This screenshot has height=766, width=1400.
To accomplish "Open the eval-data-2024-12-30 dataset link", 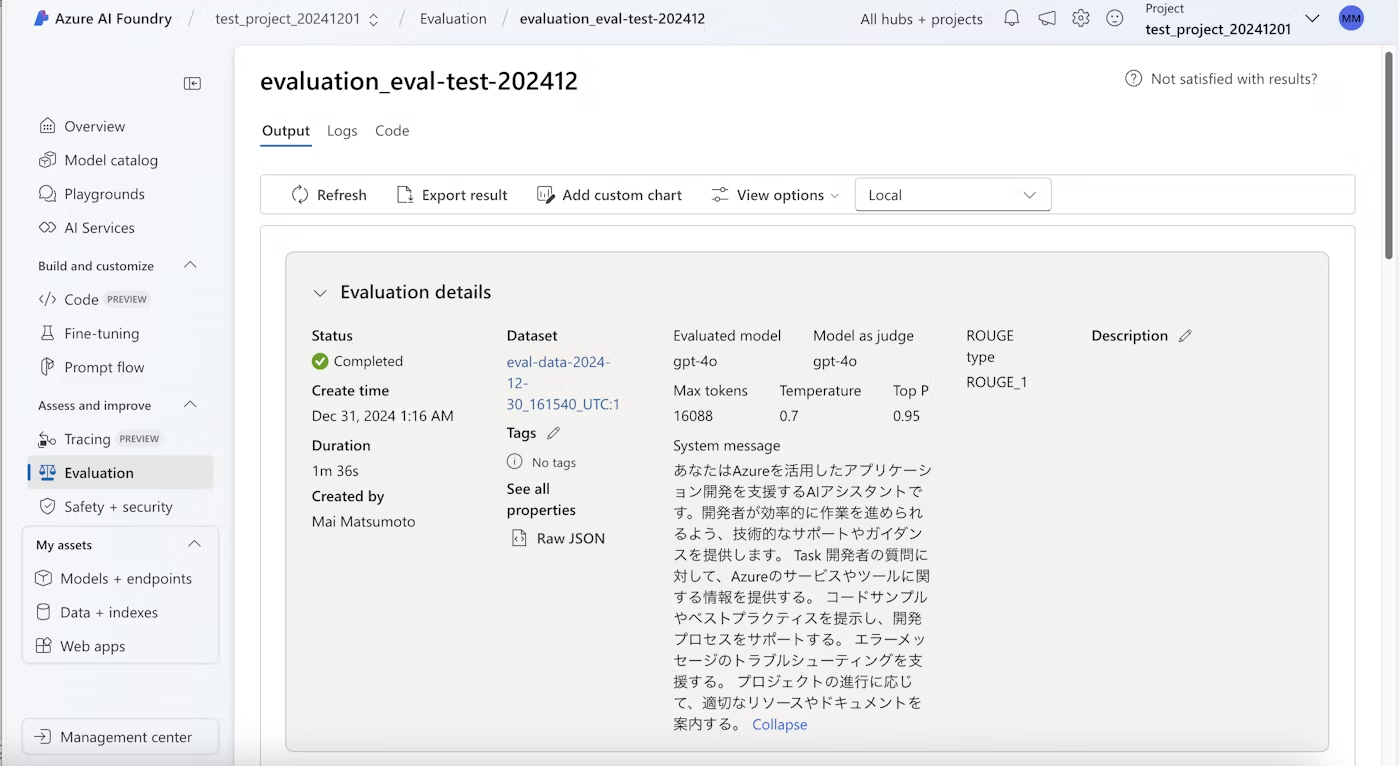I will 563,383.
